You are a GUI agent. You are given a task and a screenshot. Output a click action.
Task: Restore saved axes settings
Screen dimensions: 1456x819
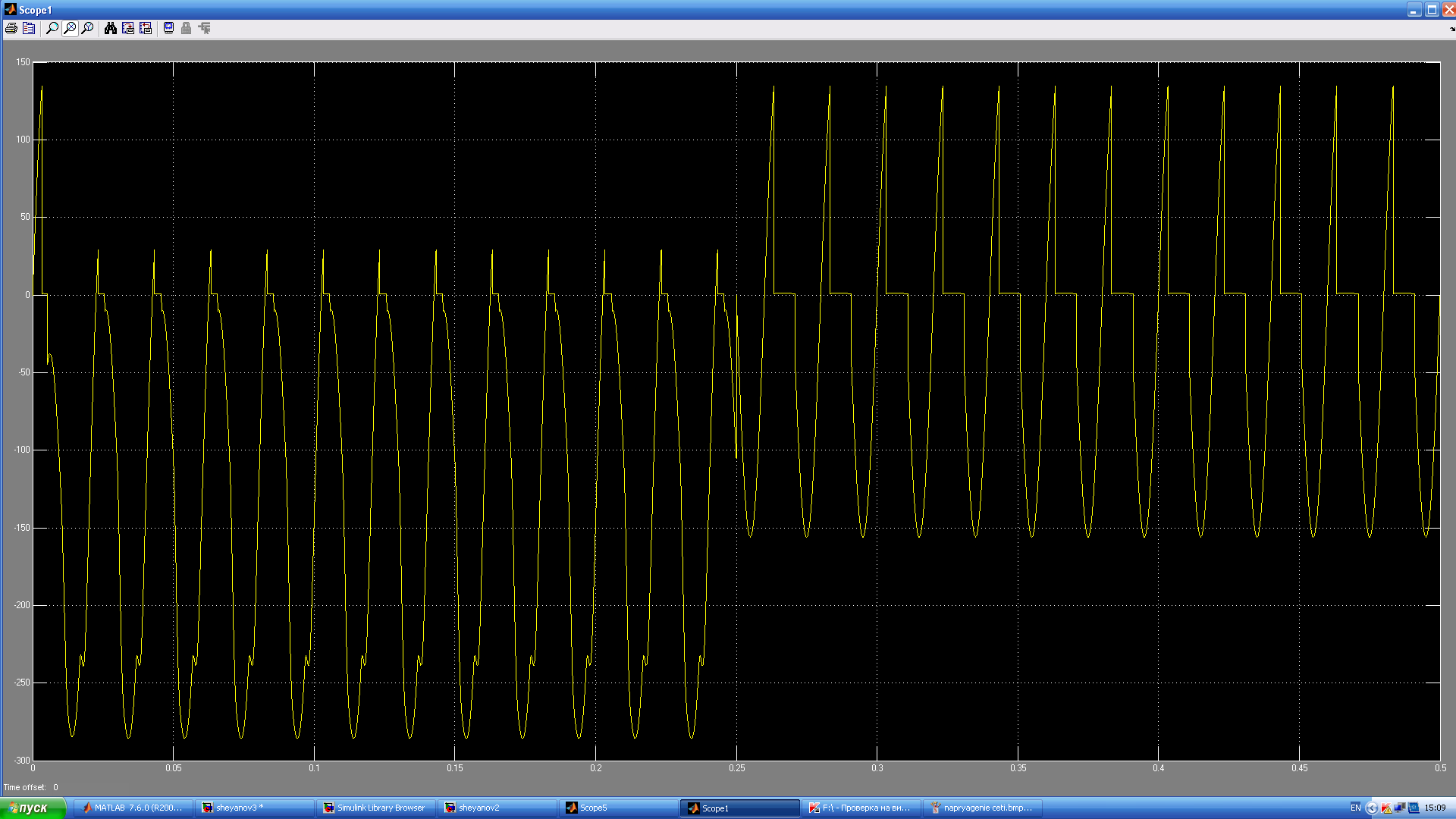click(x=146, y=28)
